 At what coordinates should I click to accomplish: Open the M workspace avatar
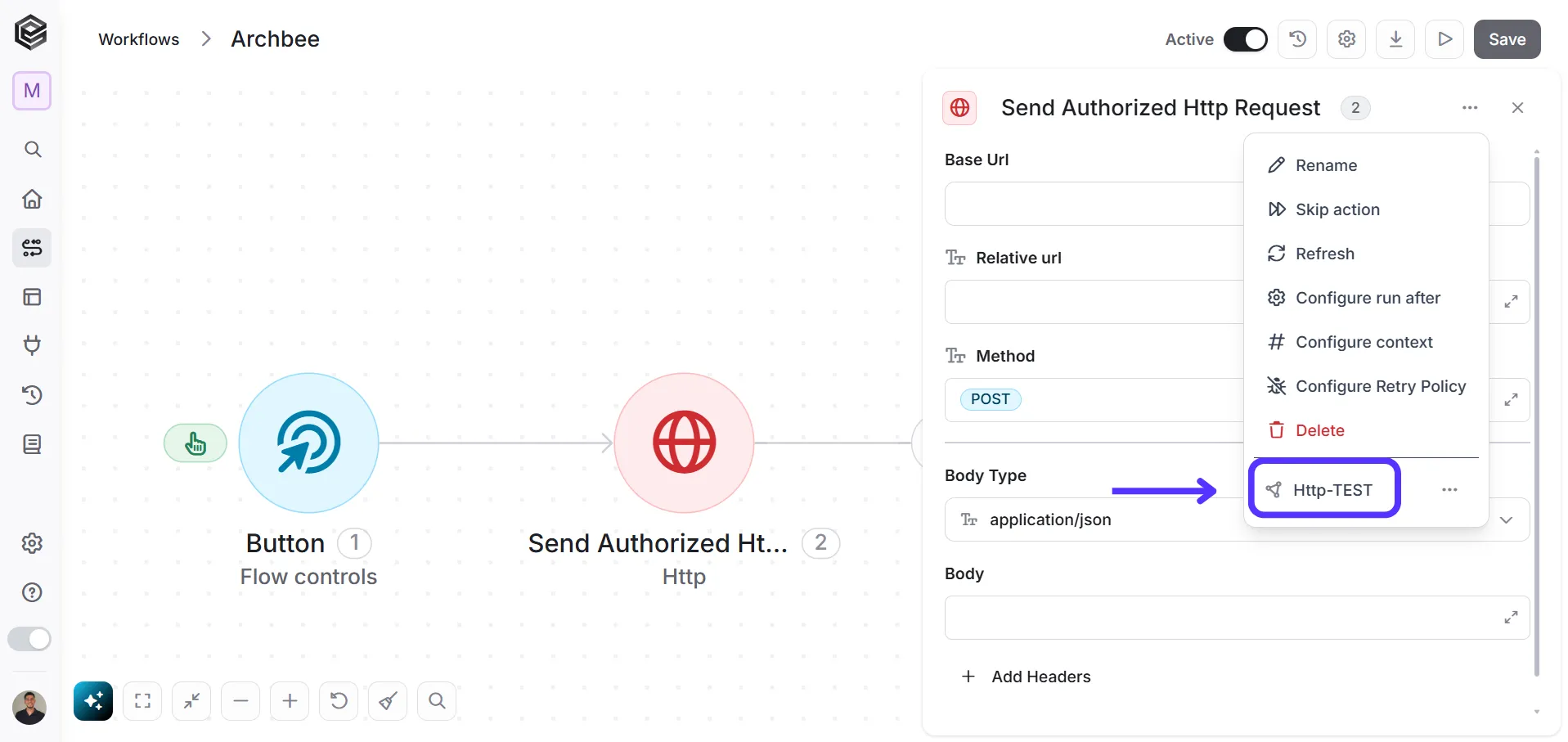click(x=32, y=91)
